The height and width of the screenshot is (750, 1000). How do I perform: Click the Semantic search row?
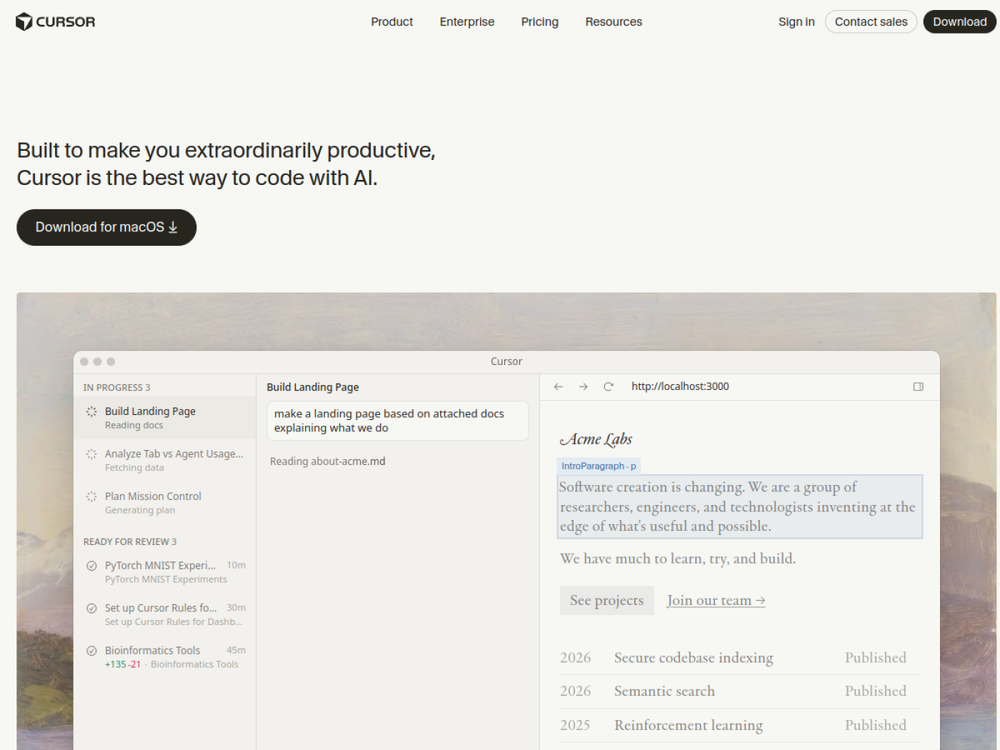pos(740,691)
